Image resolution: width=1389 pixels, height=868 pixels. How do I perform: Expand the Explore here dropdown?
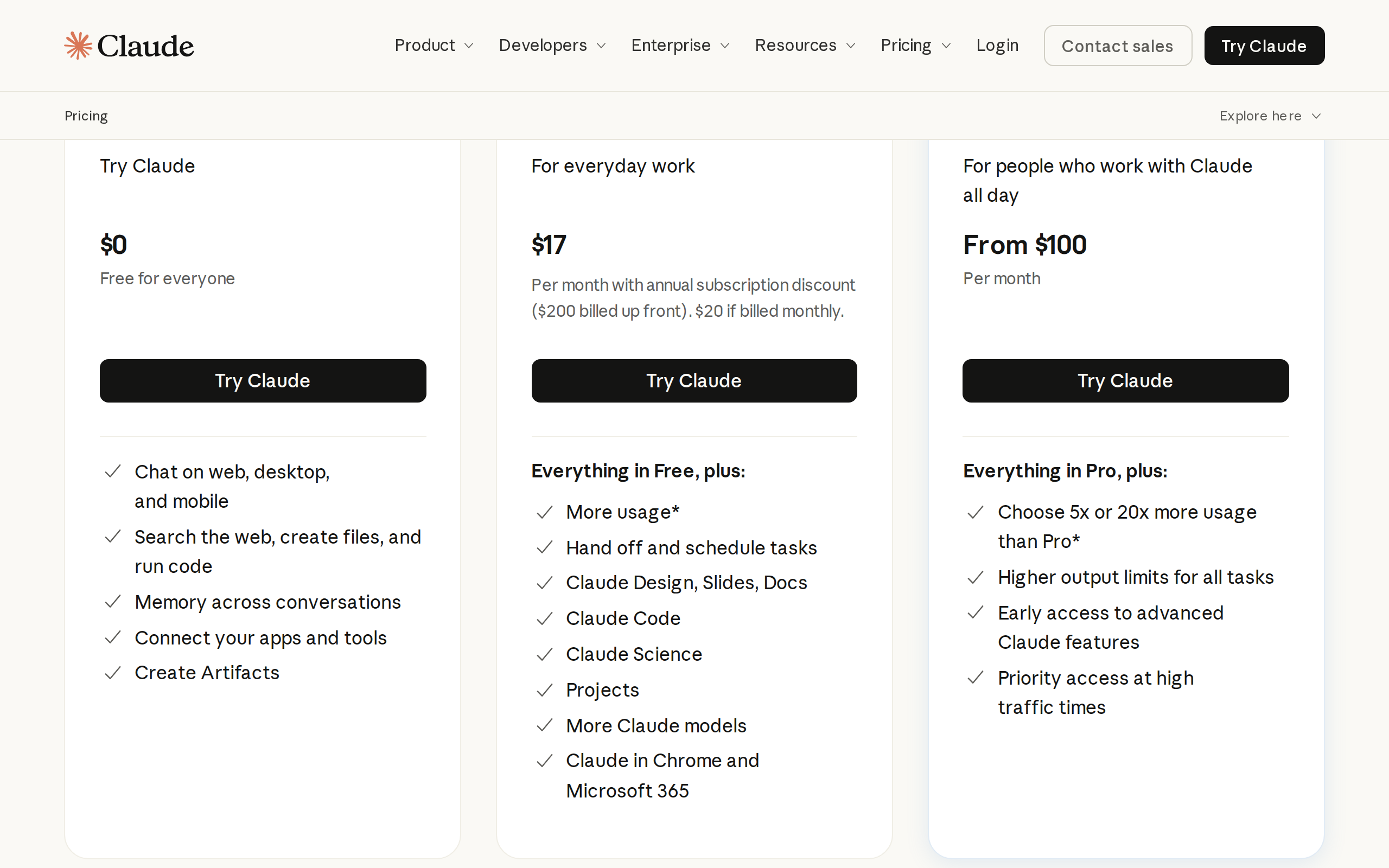pos(1270,116)
